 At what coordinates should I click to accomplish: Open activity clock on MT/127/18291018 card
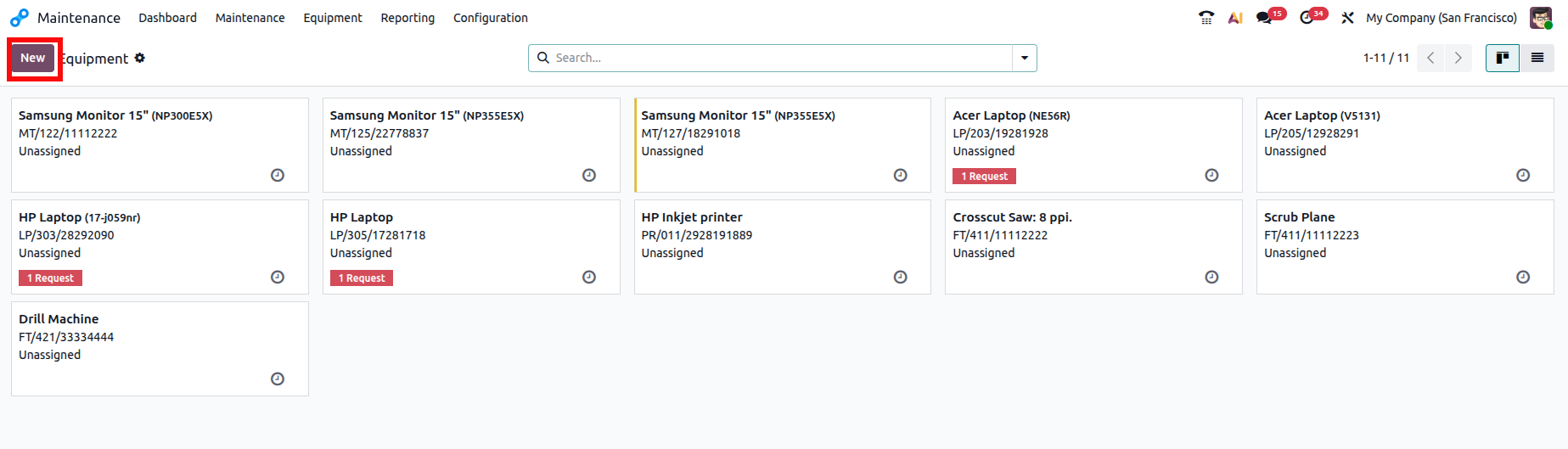pos(901,175)
